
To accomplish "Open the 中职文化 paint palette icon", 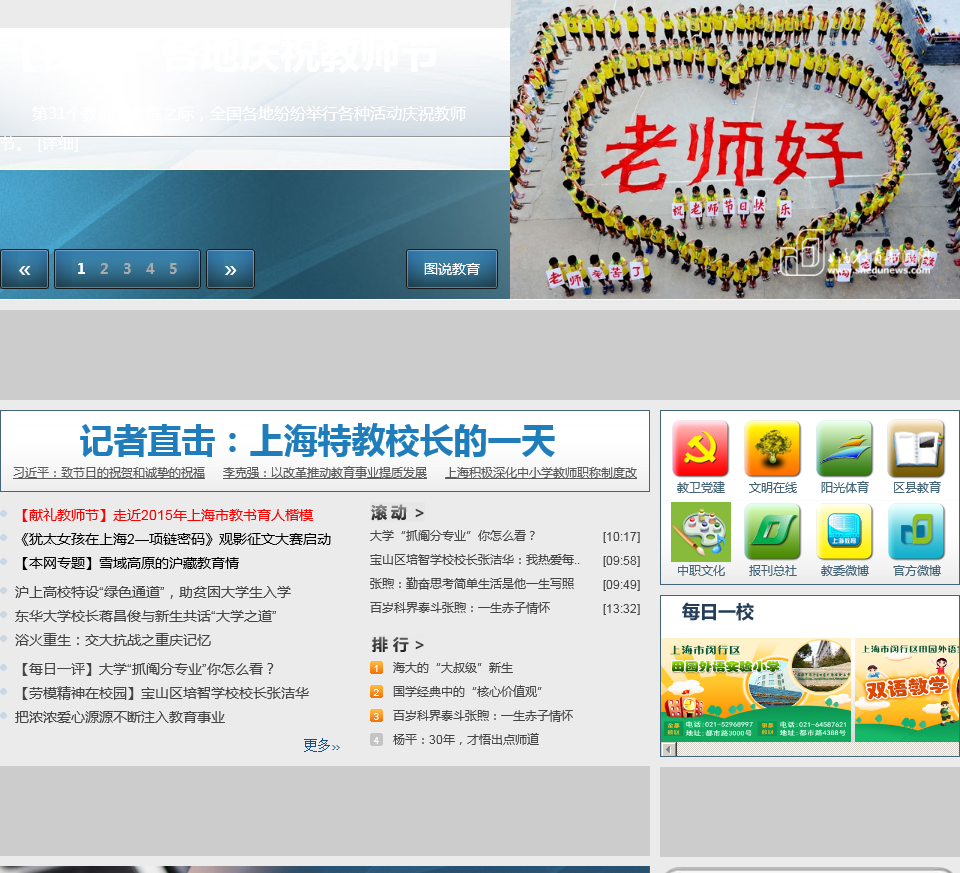I will tap(700, 532).
